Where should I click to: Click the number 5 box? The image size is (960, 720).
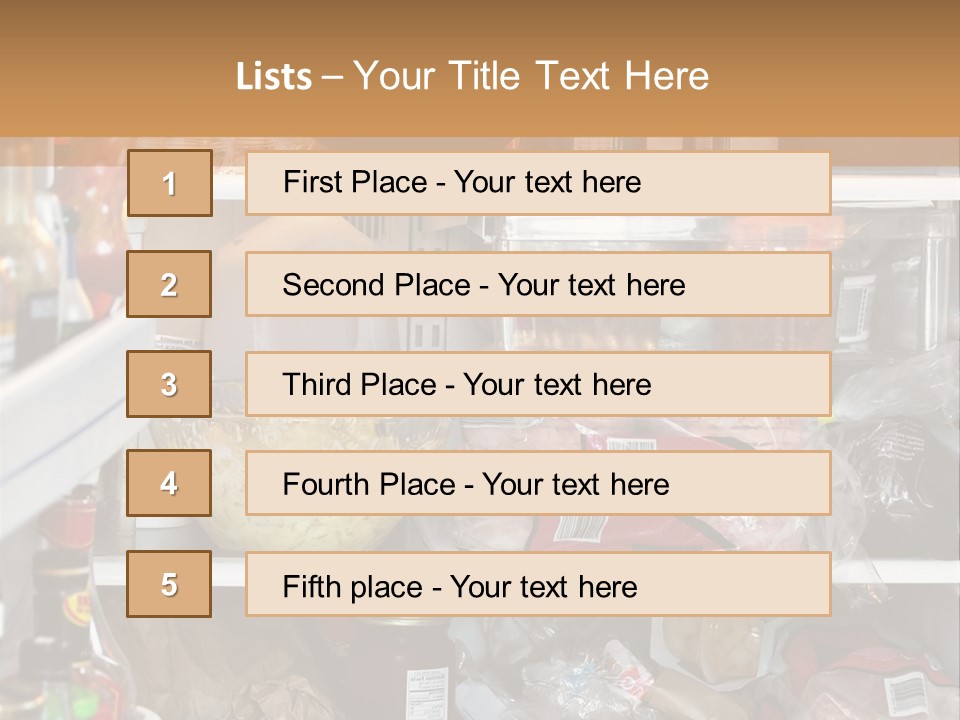click(x=169, y=584)
